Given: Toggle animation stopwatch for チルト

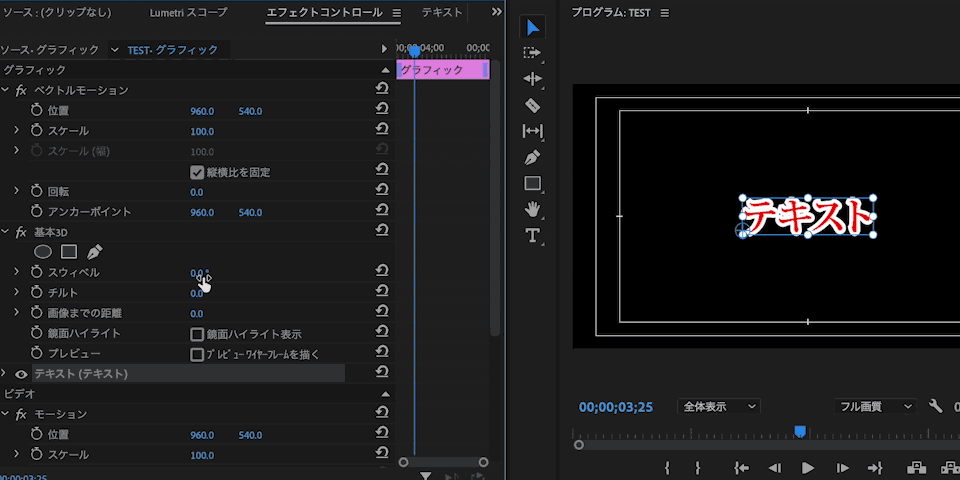Looking at the screenshot, I should [x=37, y=293].
